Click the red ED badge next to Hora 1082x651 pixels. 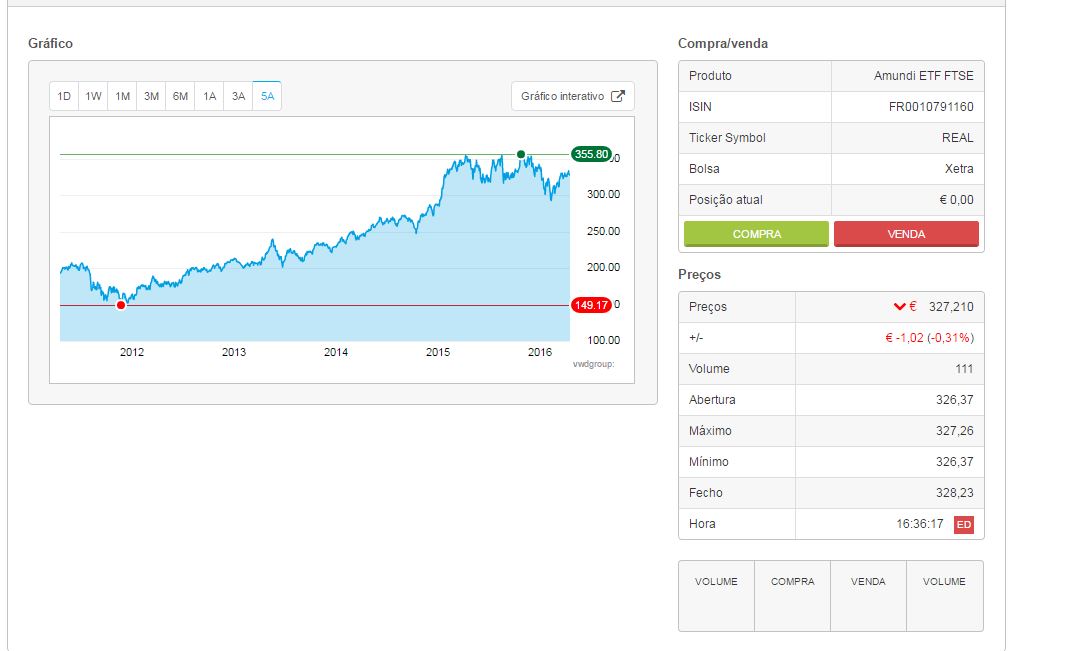pos(963,524)
